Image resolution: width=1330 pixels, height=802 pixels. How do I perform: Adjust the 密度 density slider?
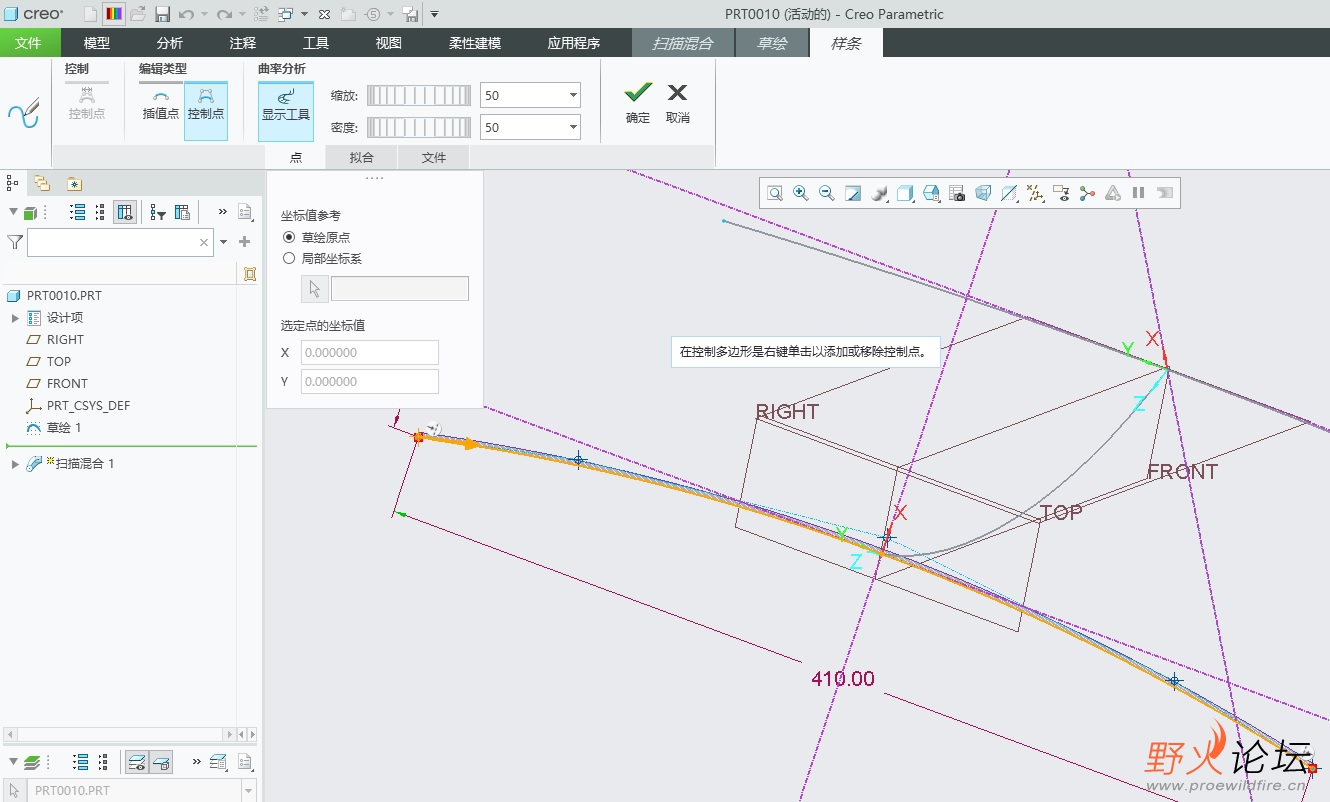(418, 128)
